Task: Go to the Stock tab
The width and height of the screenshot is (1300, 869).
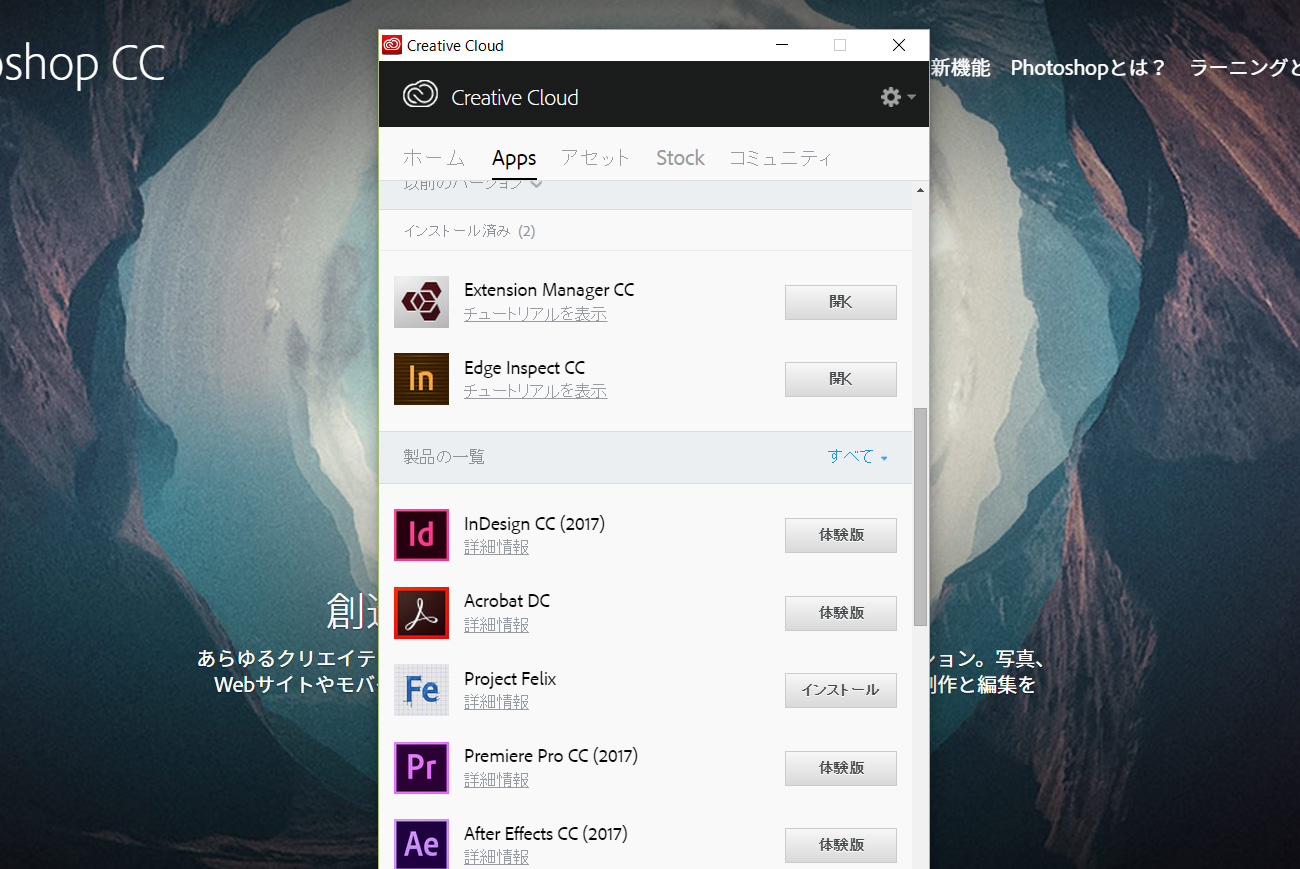Action: point(680,158)
